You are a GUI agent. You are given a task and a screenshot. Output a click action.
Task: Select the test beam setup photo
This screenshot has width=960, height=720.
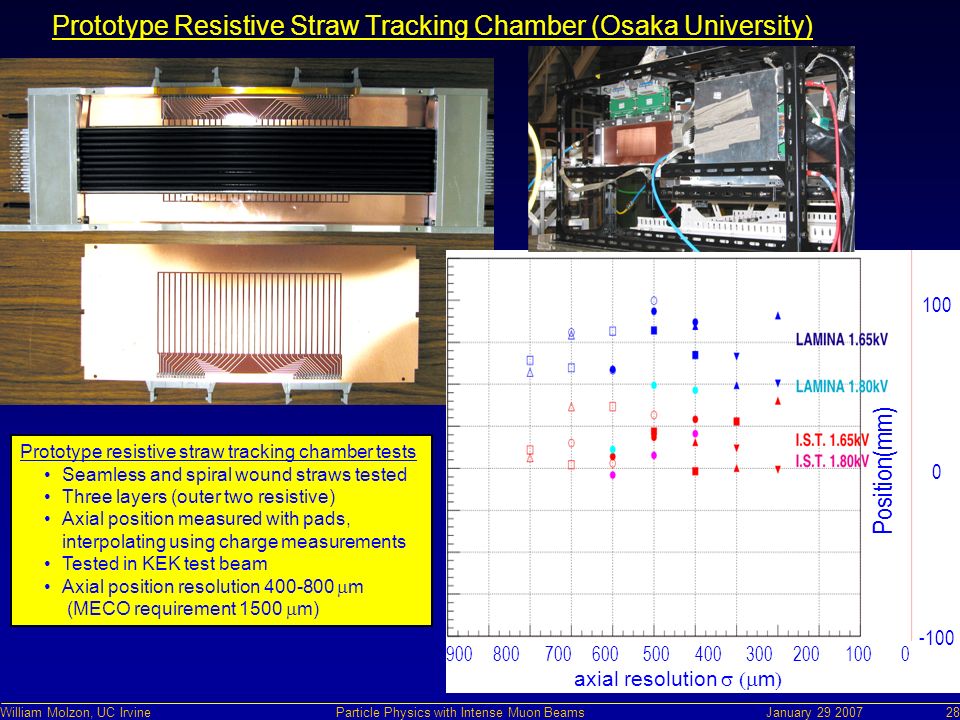(691, 148)
